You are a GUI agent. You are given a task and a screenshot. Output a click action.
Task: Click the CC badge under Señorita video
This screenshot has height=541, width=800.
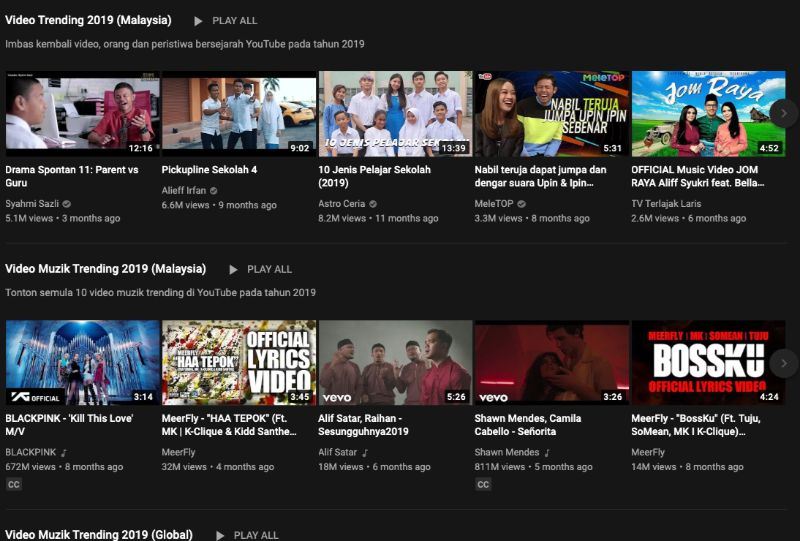(483, 484)
